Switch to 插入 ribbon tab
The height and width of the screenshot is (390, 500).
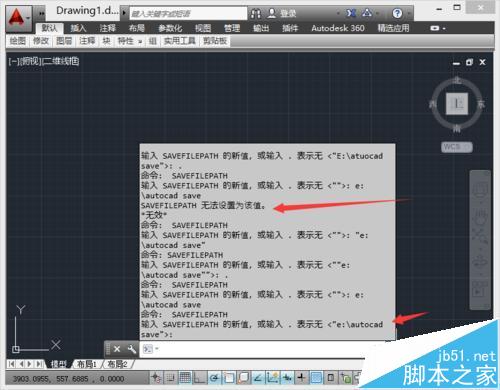click(78, 28)
